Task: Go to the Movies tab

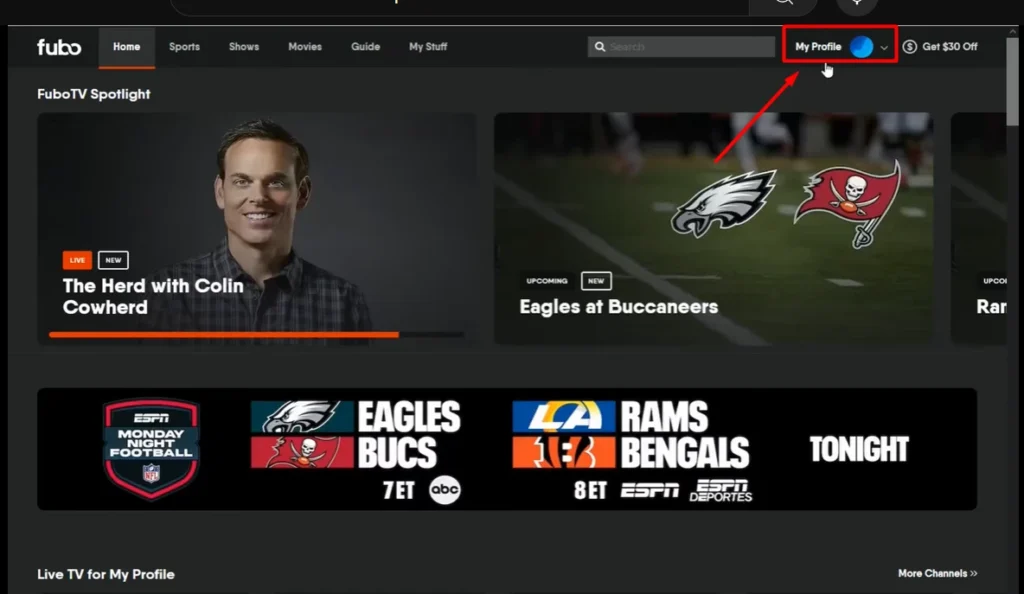Action: [x=305, y=47]
